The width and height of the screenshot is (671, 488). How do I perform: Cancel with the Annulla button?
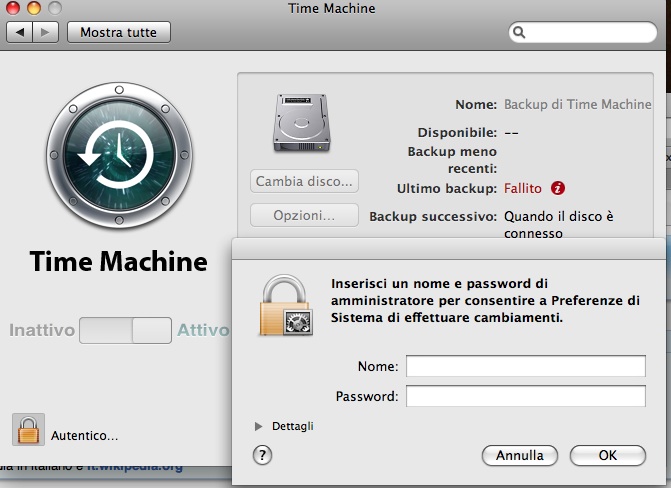[520, 455]
